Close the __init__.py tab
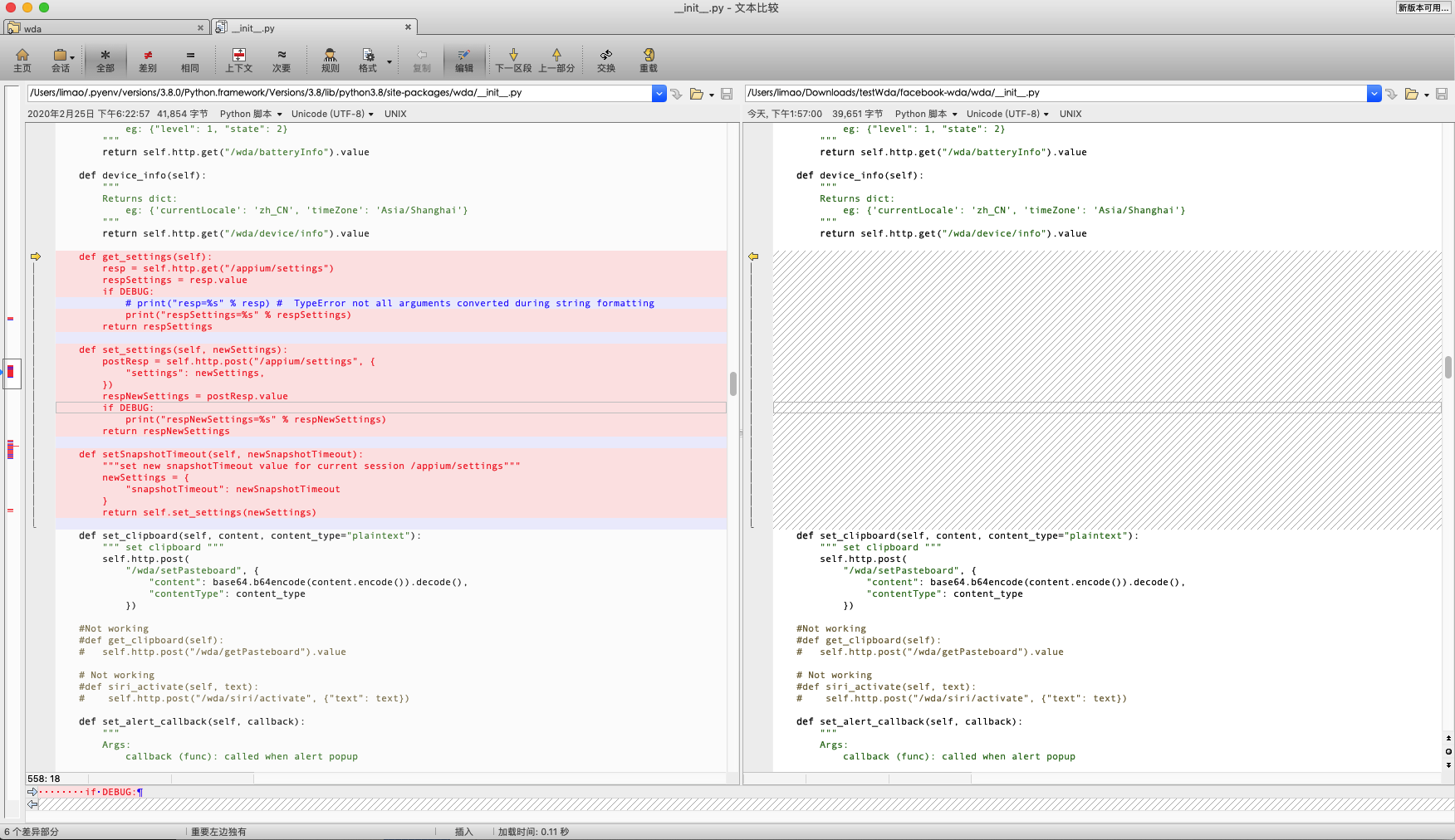The width and height of the screenshot is (1455, 840). [408, 27]
